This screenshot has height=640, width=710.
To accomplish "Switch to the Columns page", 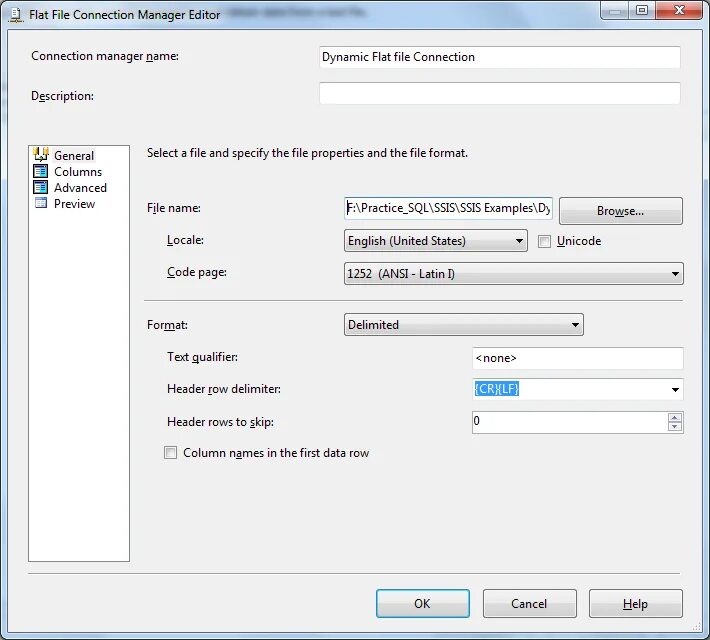I will [x=78, y=172].
